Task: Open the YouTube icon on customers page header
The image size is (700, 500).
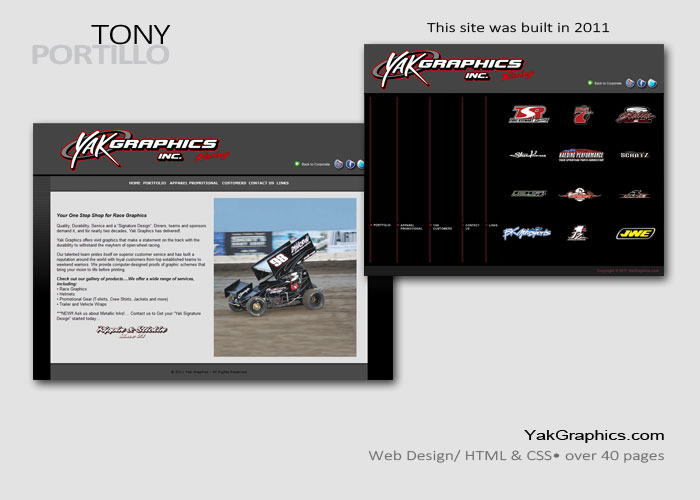Action: click(x=630, y=83)
